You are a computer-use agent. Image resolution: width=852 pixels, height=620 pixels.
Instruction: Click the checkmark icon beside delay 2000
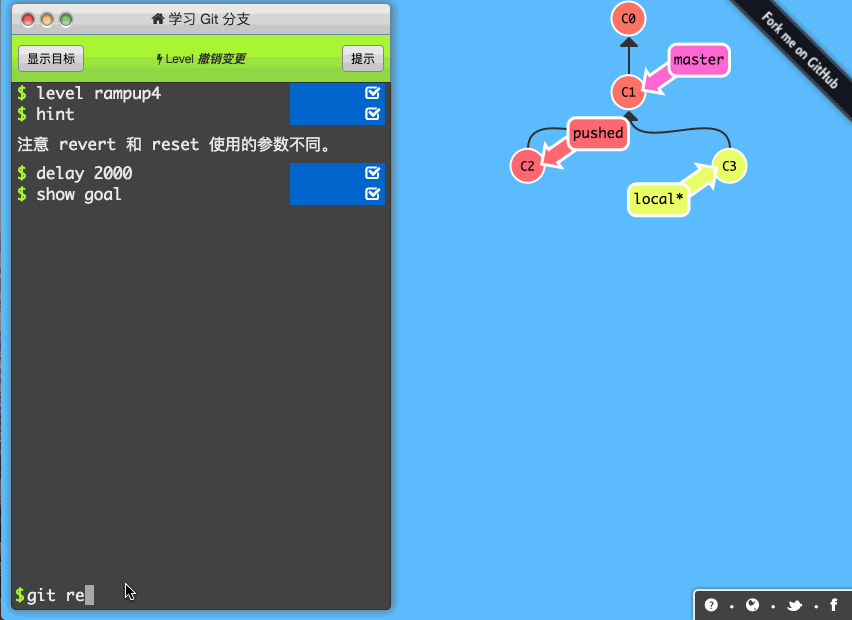coord(372,173)
